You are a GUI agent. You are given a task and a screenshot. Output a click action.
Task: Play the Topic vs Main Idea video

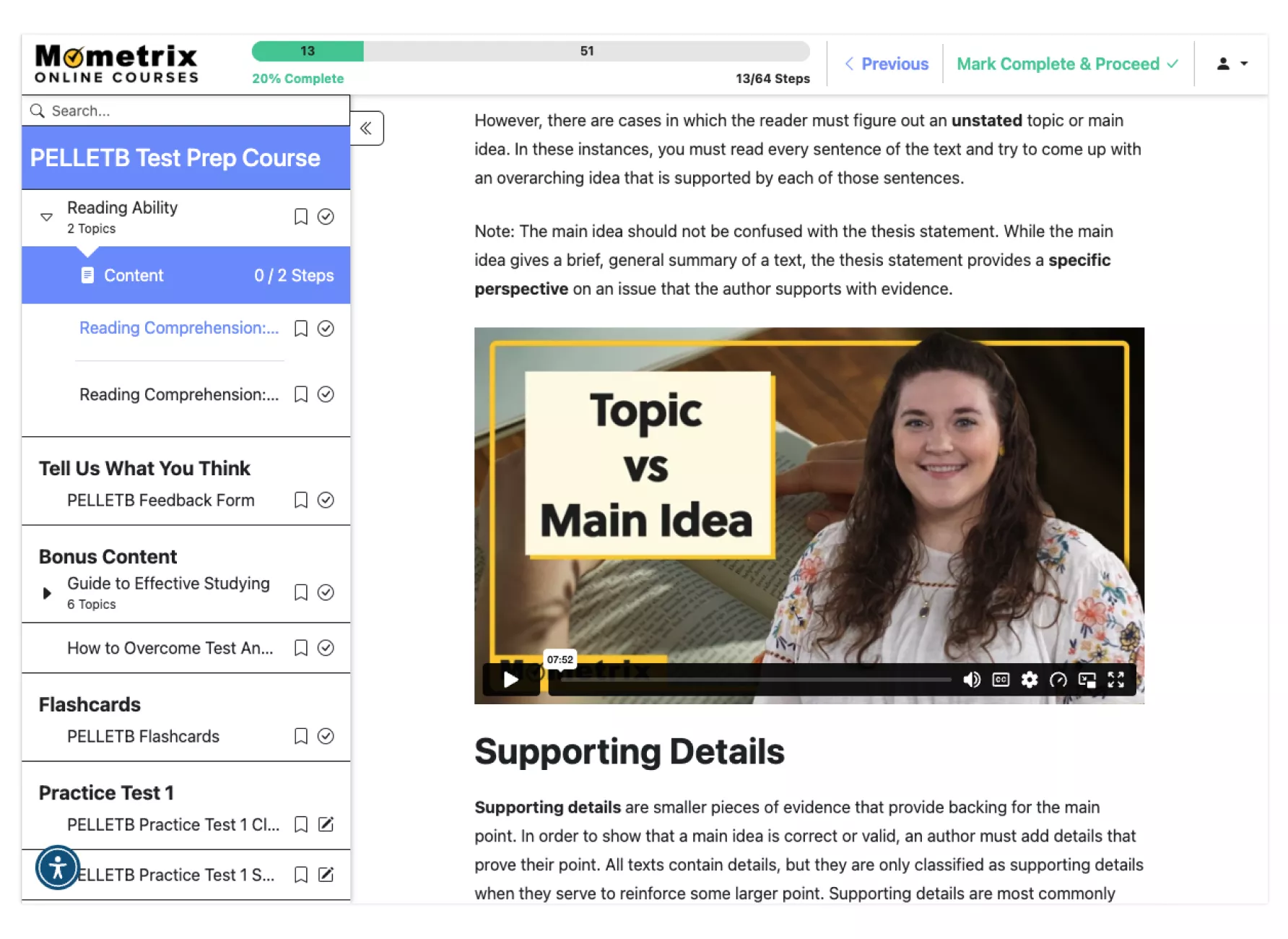(510, 680)
